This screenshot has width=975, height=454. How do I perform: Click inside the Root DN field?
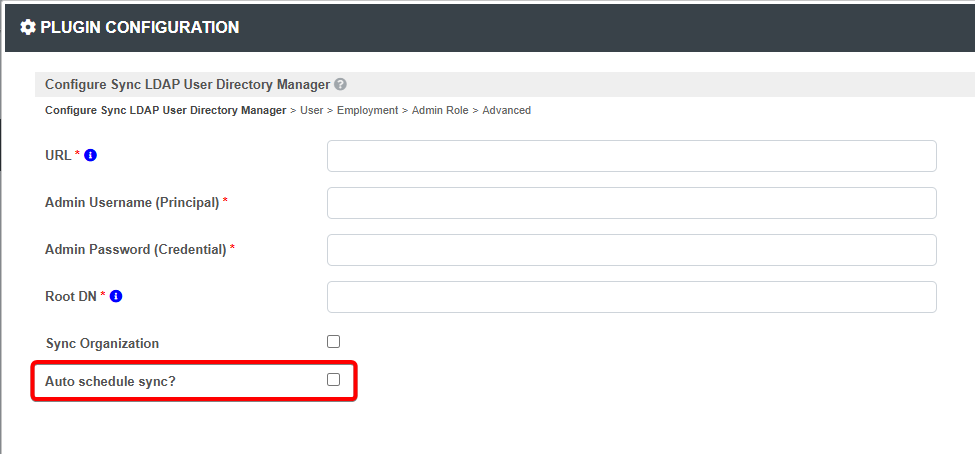[632, 297]
